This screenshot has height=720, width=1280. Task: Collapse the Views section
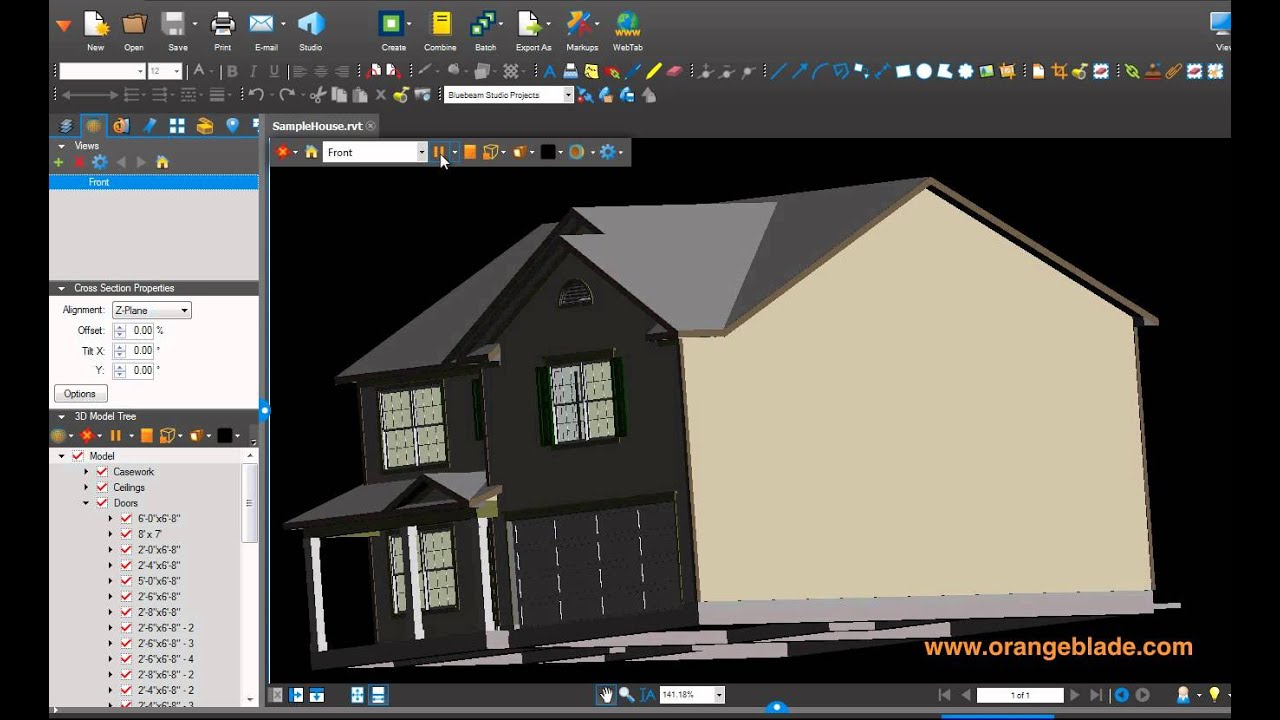(x=61, y=146)
